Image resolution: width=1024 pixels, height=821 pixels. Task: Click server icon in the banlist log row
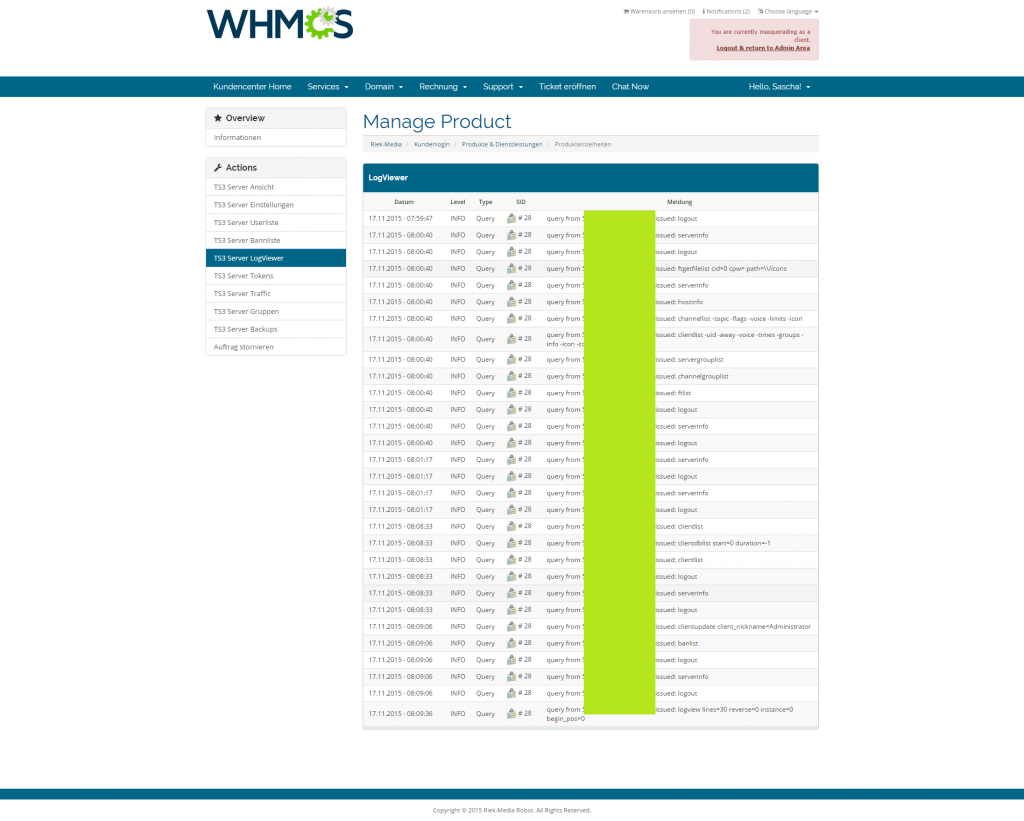point(511,643)
